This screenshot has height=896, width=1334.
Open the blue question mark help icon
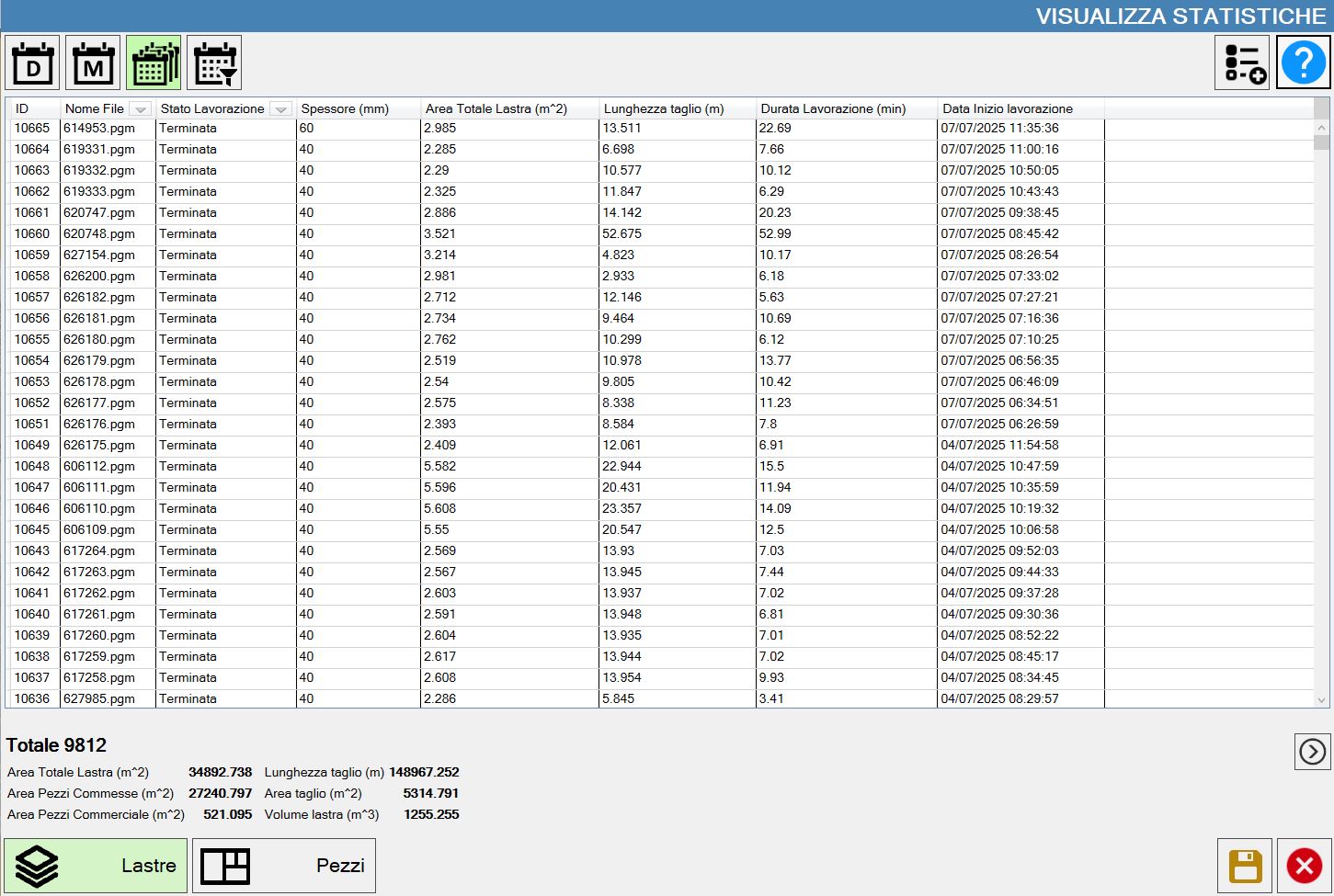coord(1304,62)
